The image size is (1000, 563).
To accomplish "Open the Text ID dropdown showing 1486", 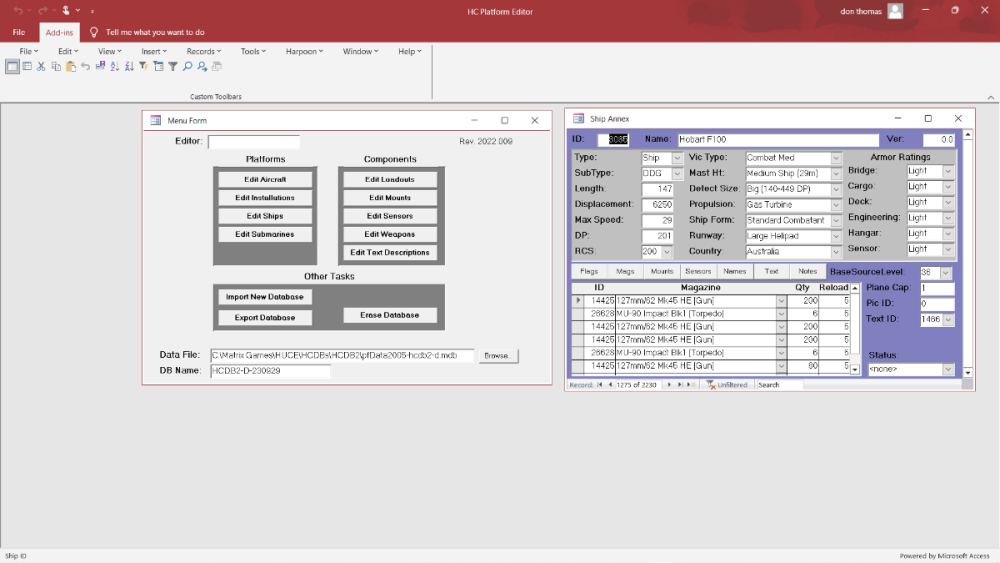I will [948, 319].
